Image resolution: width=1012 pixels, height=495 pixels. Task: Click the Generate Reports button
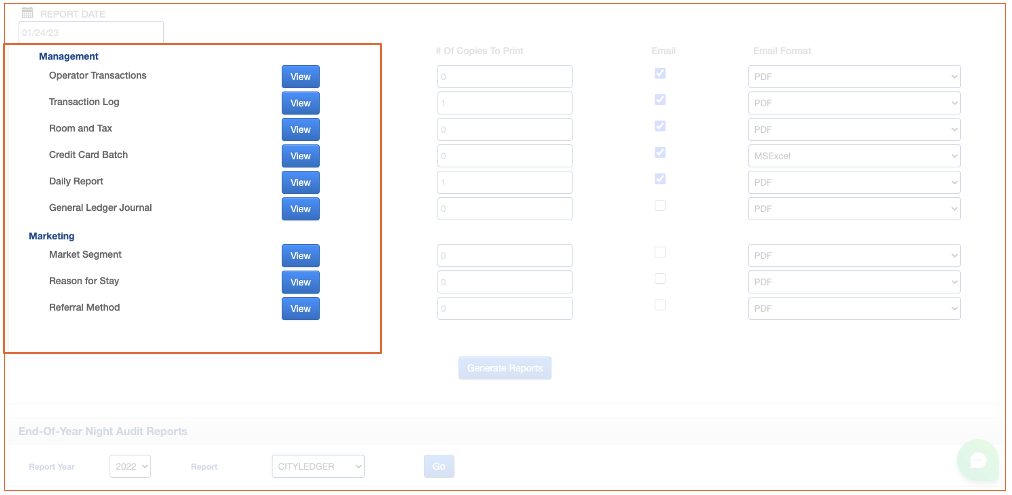505,368
